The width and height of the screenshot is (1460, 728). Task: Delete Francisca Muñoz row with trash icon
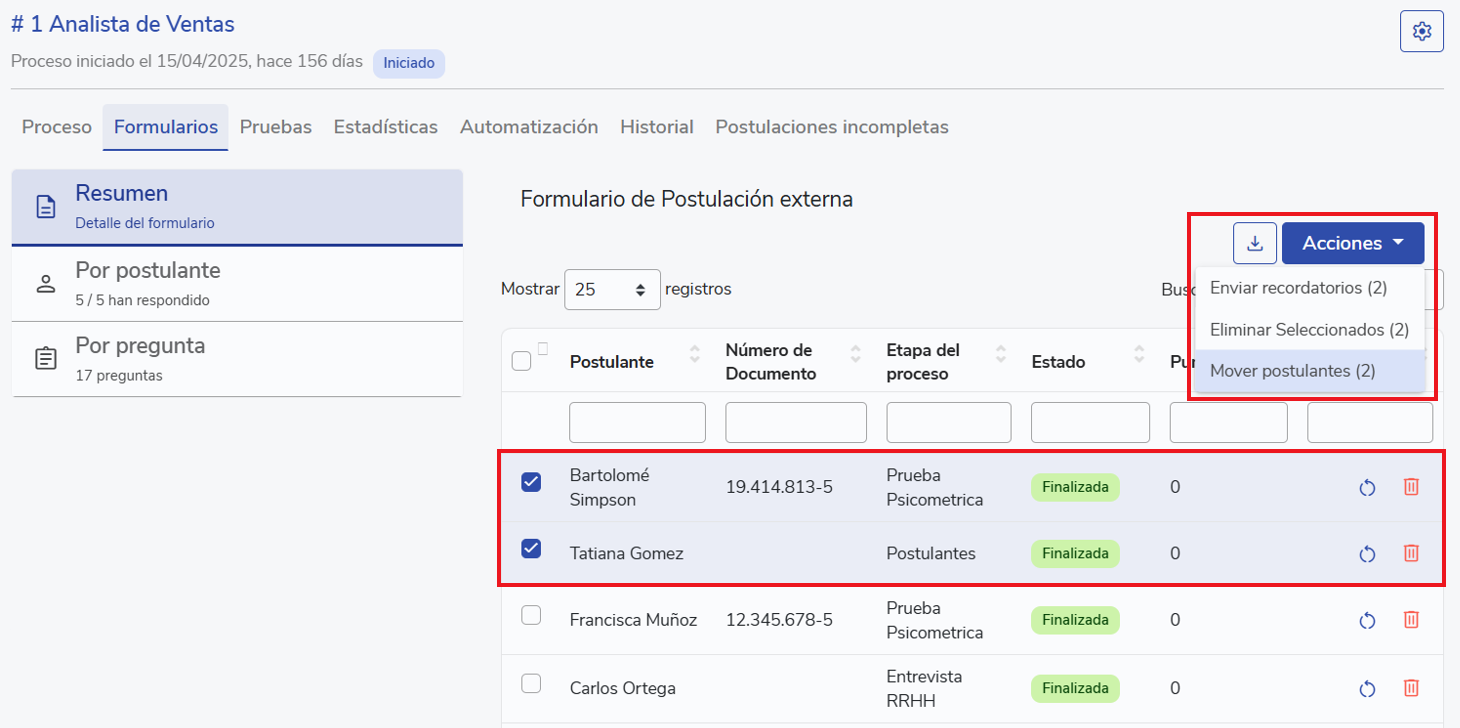(1411, 620)
